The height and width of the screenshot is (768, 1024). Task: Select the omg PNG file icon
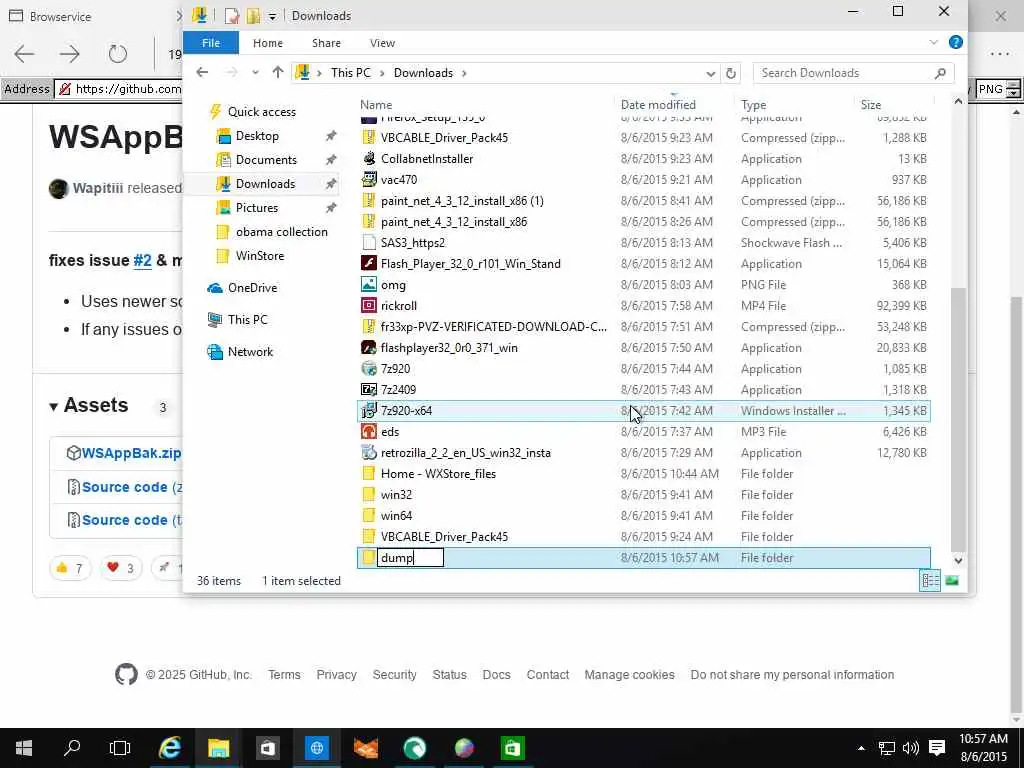[369, 285]
